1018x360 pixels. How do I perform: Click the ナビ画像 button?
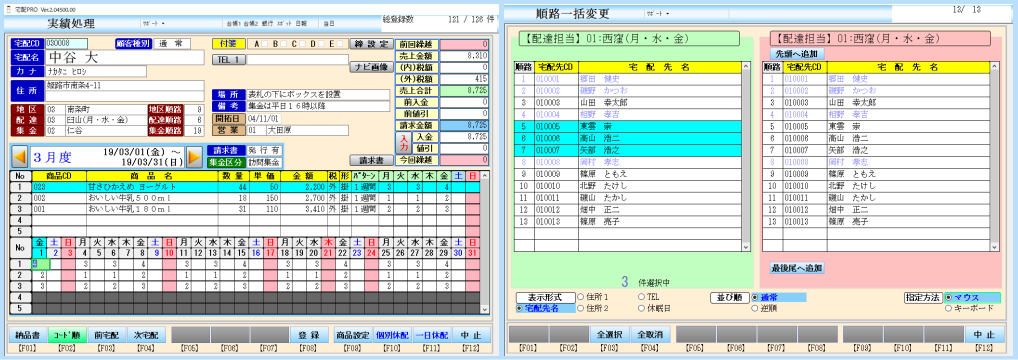coord(371,66)
